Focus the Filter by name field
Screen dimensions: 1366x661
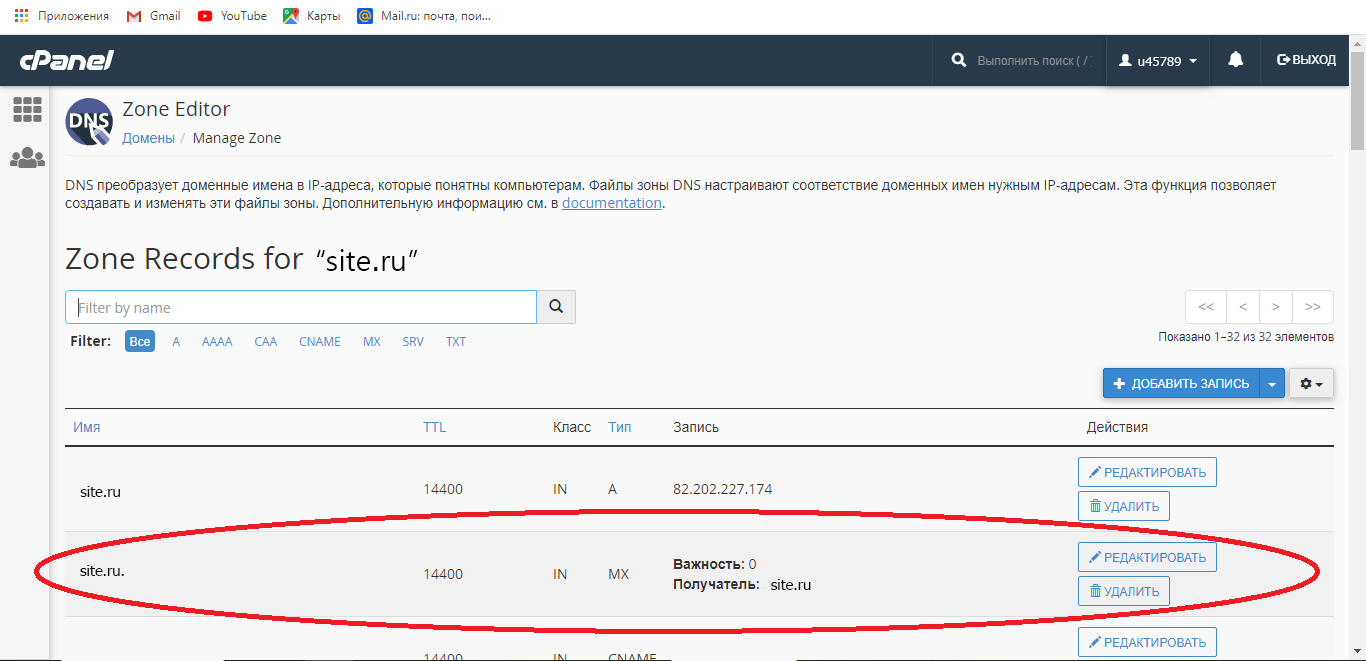[x=301, y=307]
